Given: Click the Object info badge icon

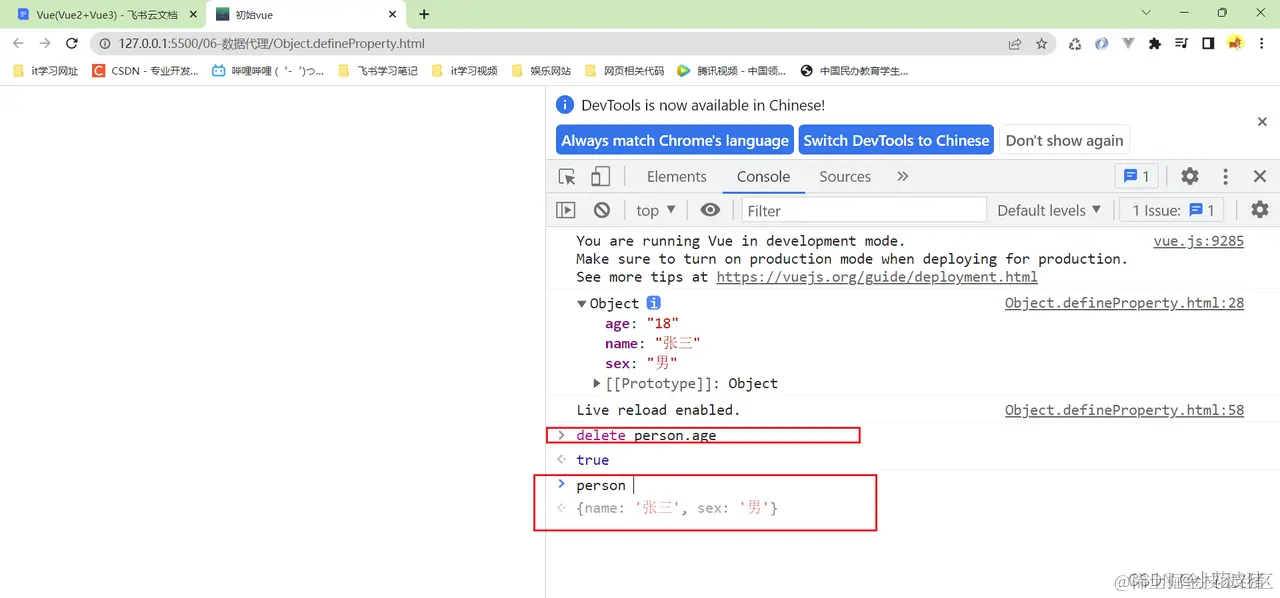Looking at the screenshot, I should click(653, 303).
